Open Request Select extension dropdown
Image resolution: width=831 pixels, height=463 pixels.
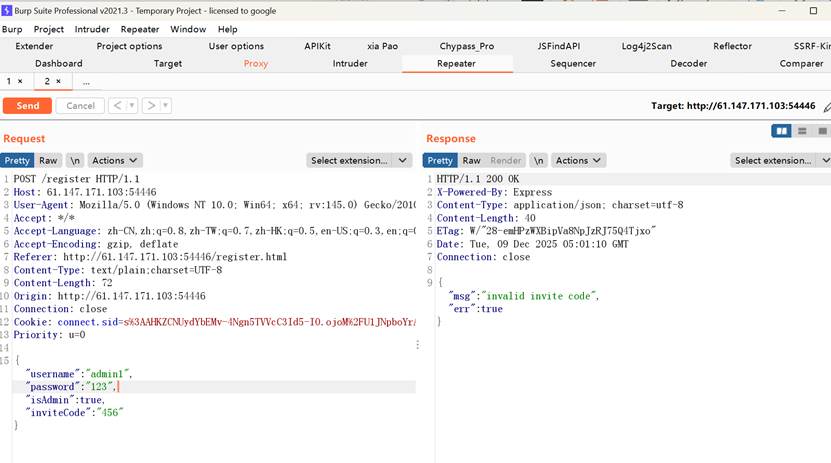(x=359, y=160)
